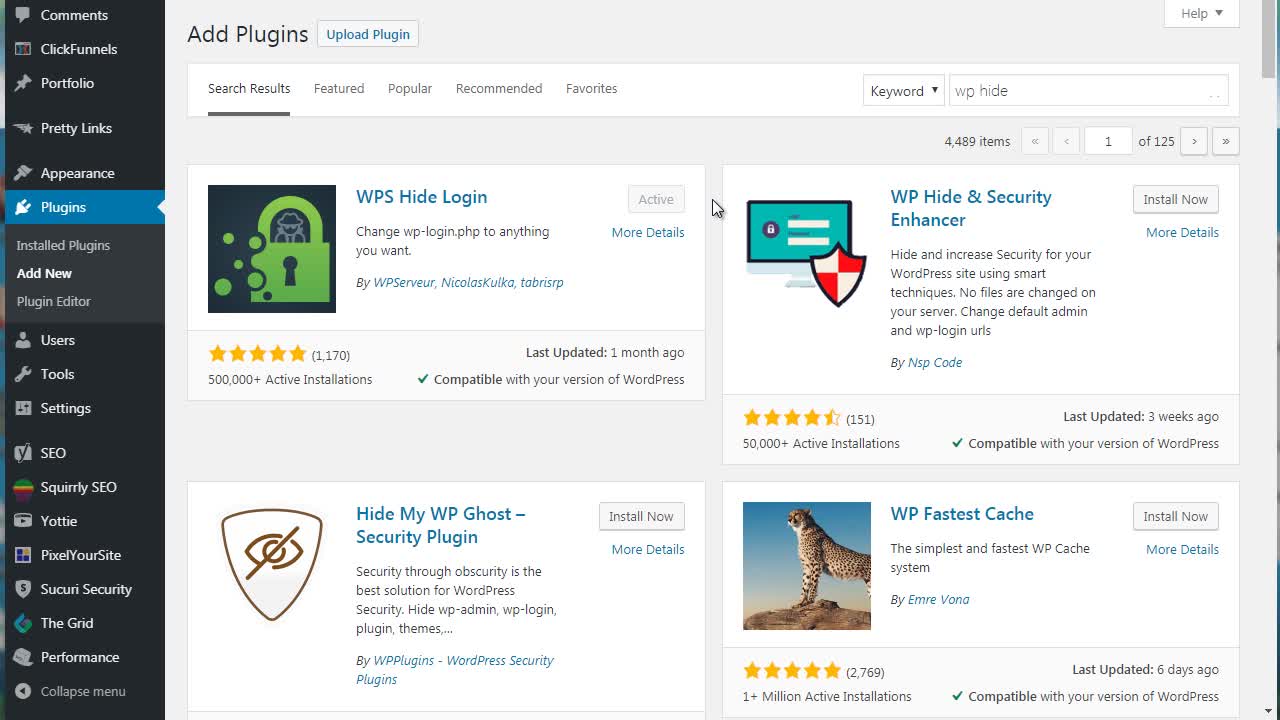This screenshot has height=720, width=1280.
Task: Open More Details for WPS Hide Login
Action: tap(648, 232)
